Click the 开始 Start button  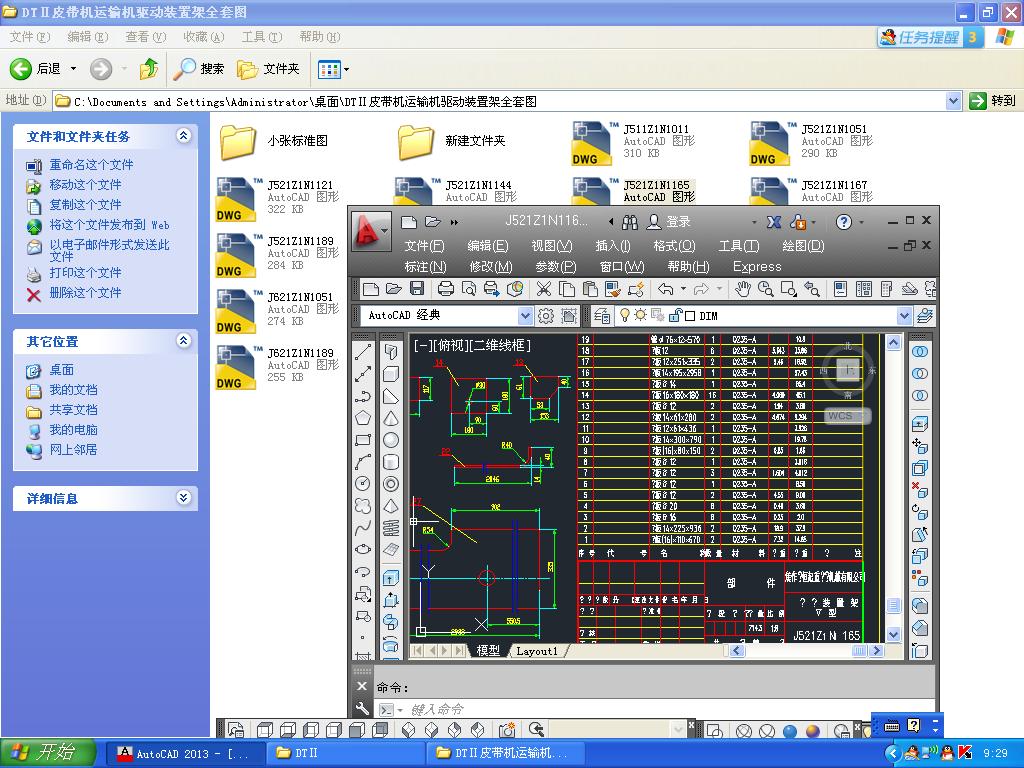tap(48, 753)
